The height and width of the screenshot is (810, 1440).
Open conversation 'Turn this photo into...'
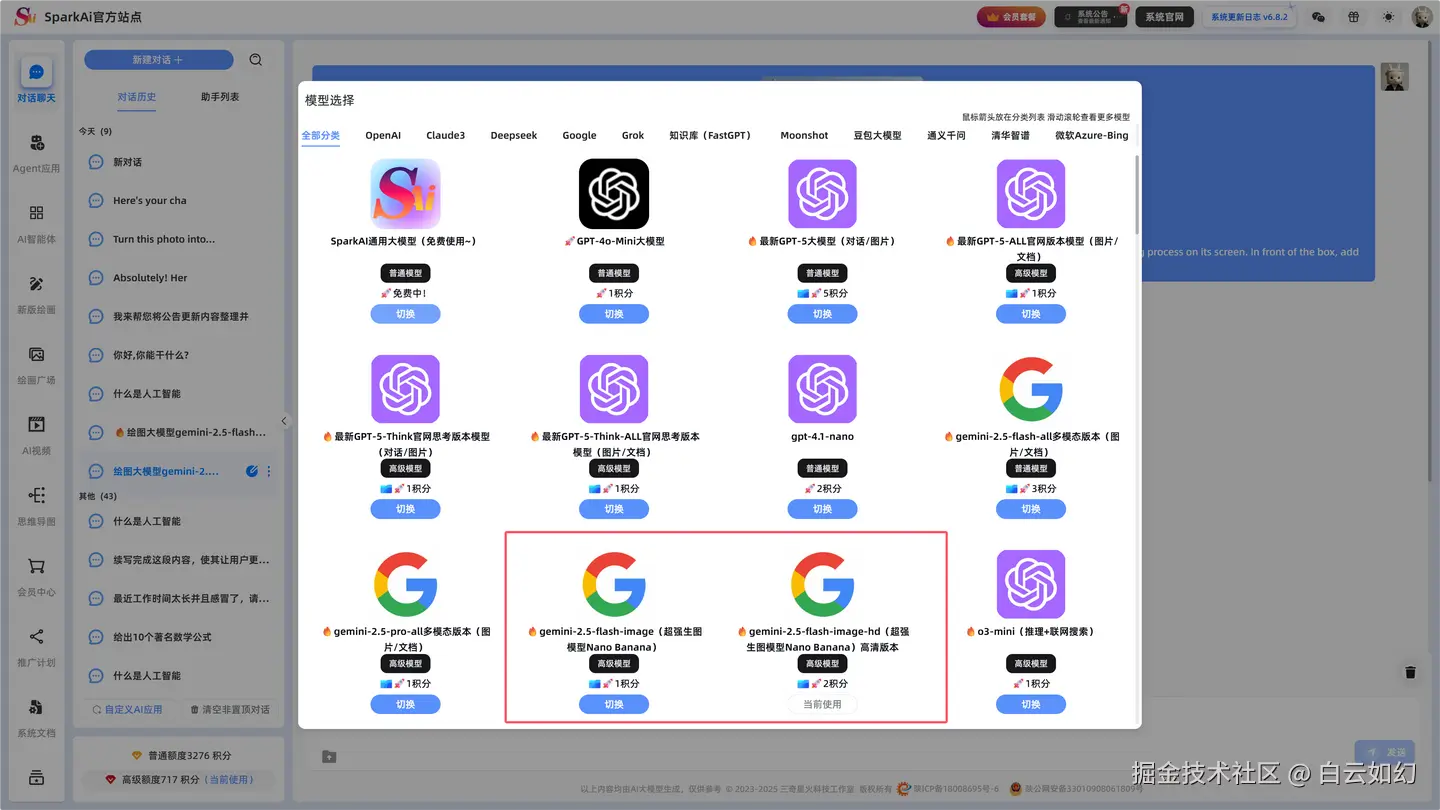point(178,239)
